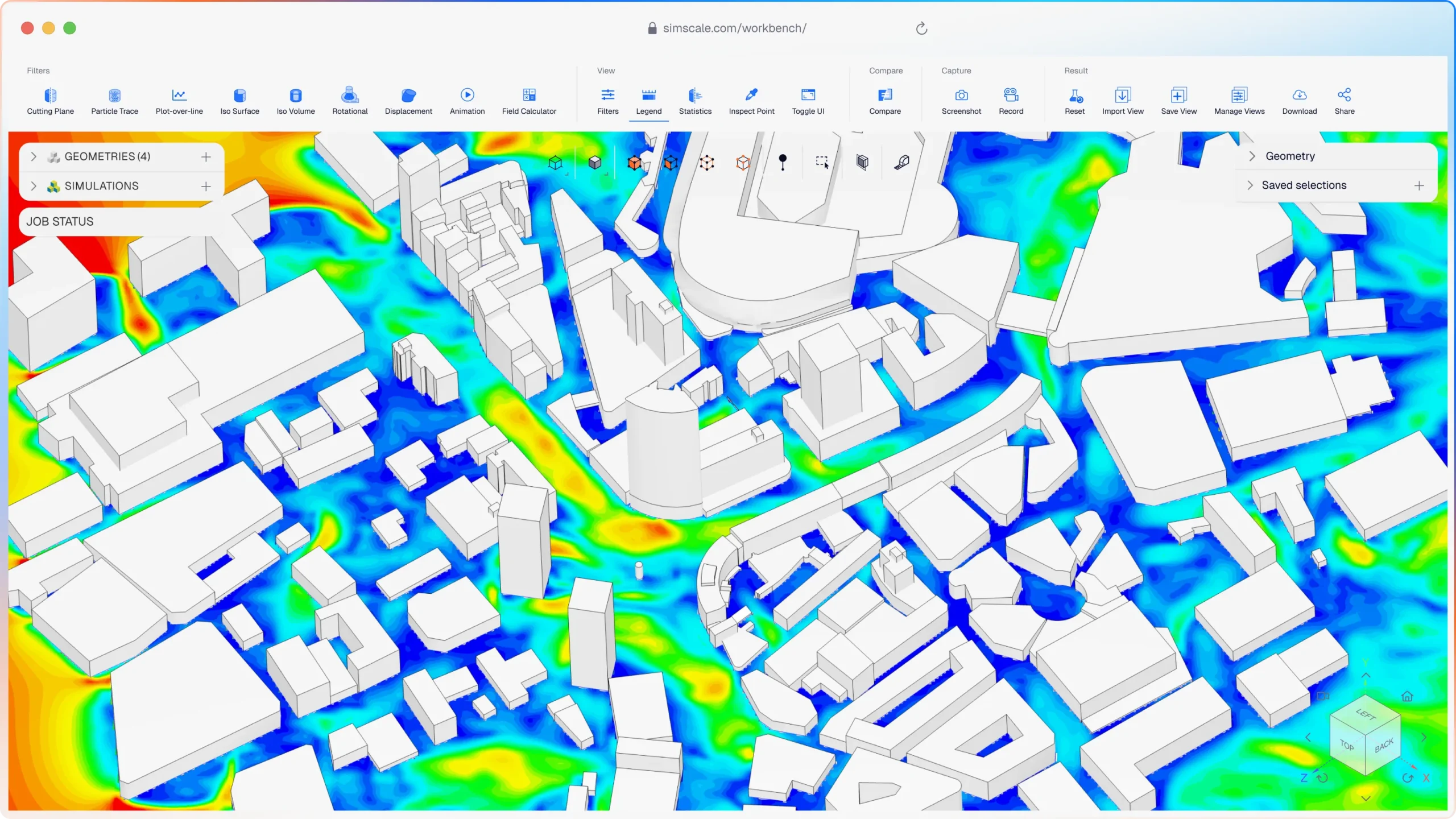Download the results

(x=1299, y=101)
